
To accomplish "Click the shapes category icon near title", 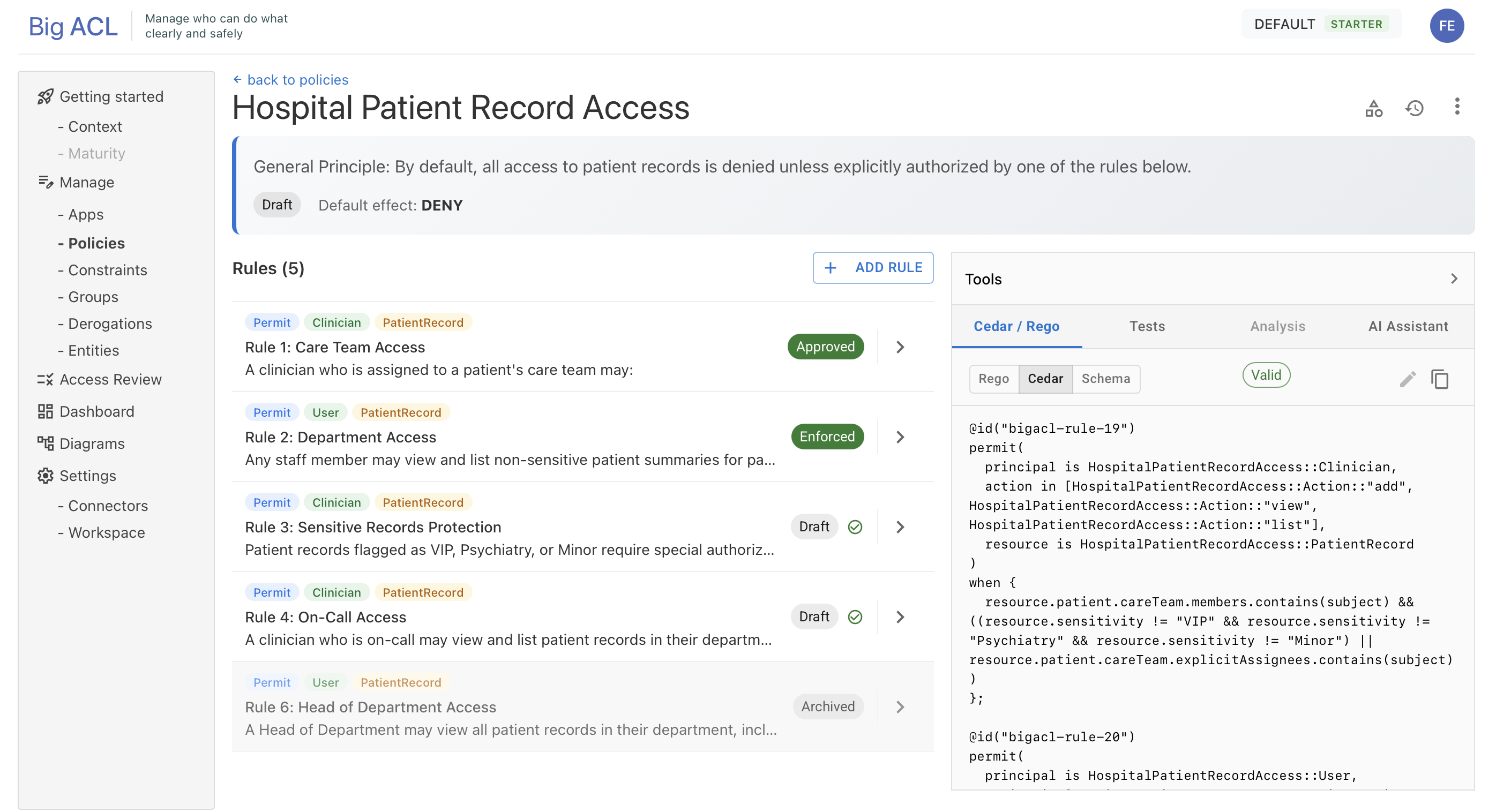I will [x=1373, y=108].
